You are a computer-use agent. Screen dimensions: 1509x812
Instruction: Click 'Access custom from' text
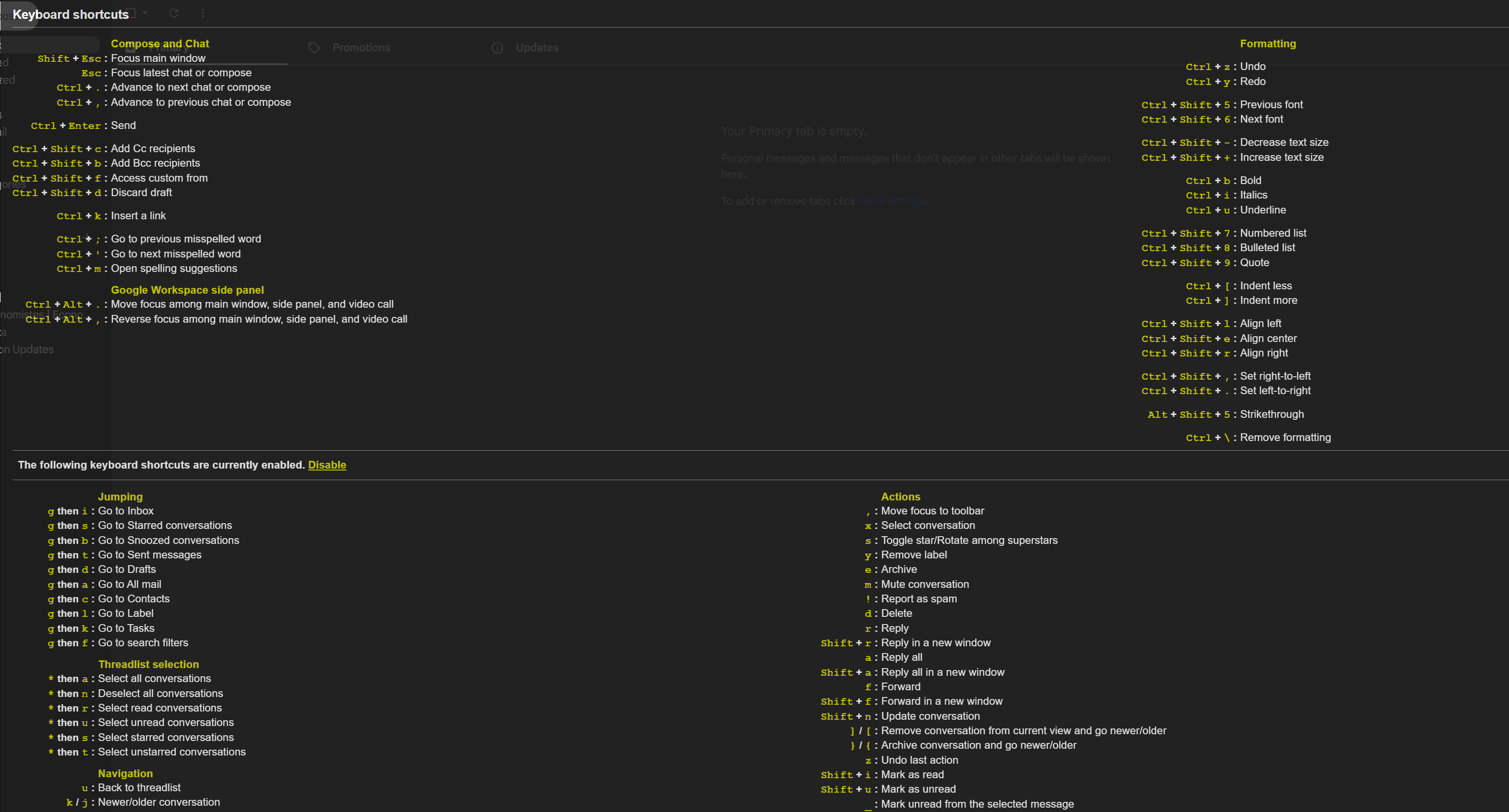159,178
